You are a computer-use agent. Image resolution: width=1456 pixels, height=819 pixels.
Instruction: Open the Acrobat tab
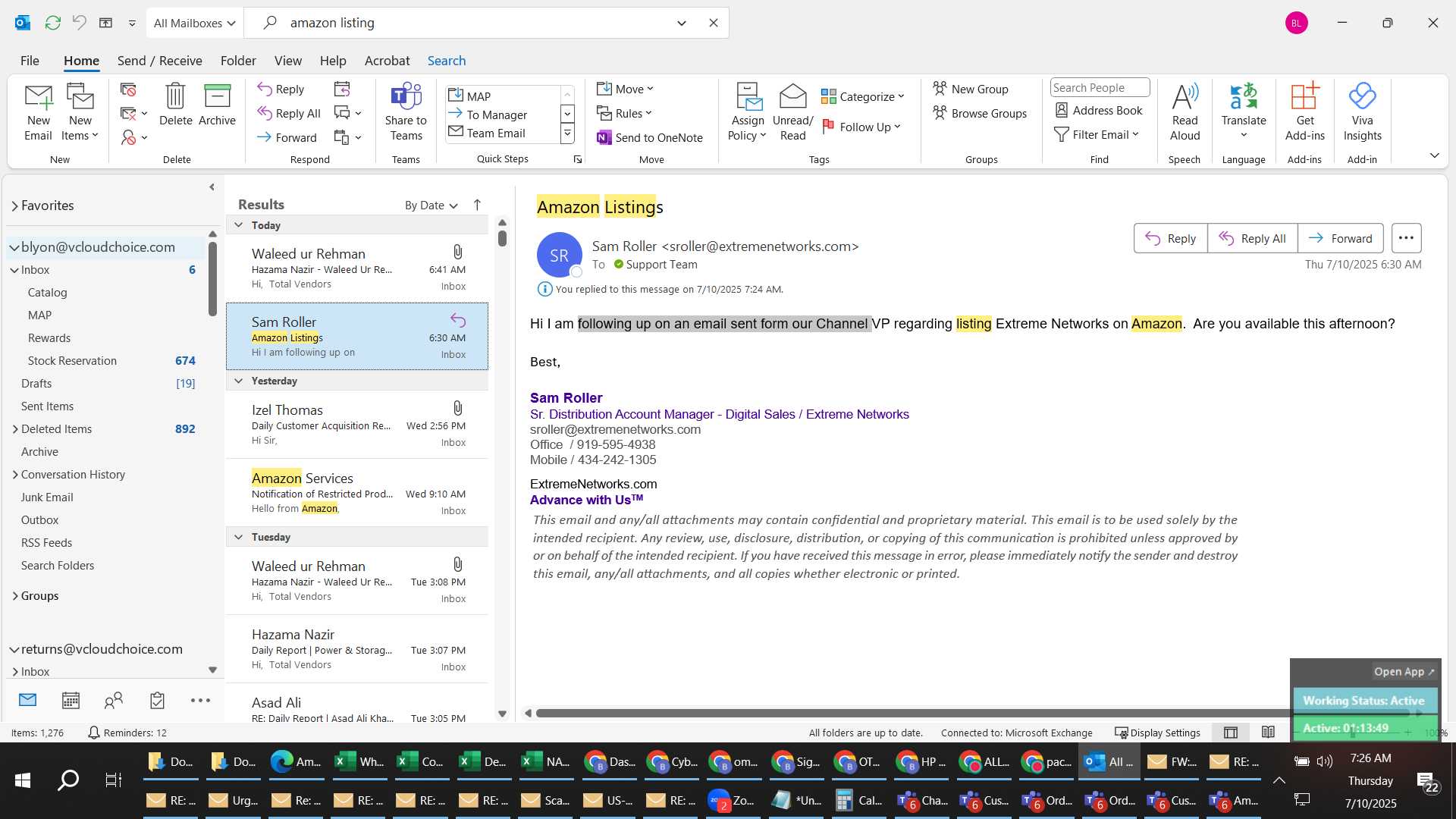387,61
